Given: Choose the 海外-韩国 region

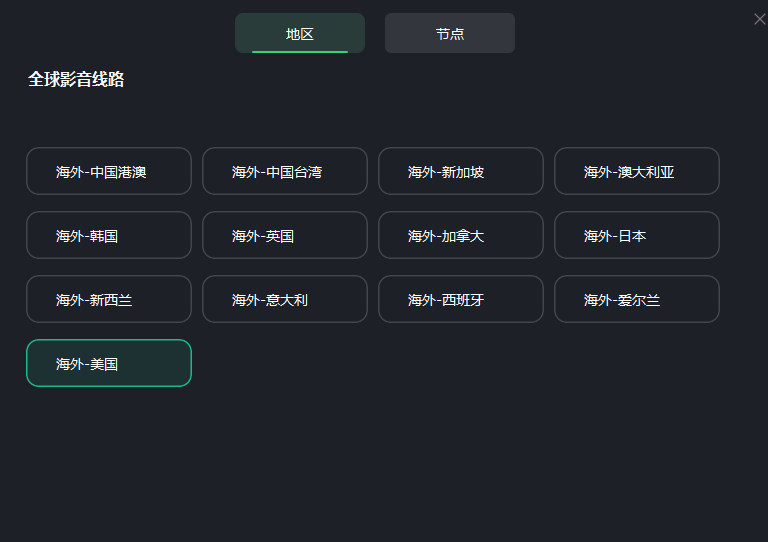Looking at the screenshot, I should (109, 235).
